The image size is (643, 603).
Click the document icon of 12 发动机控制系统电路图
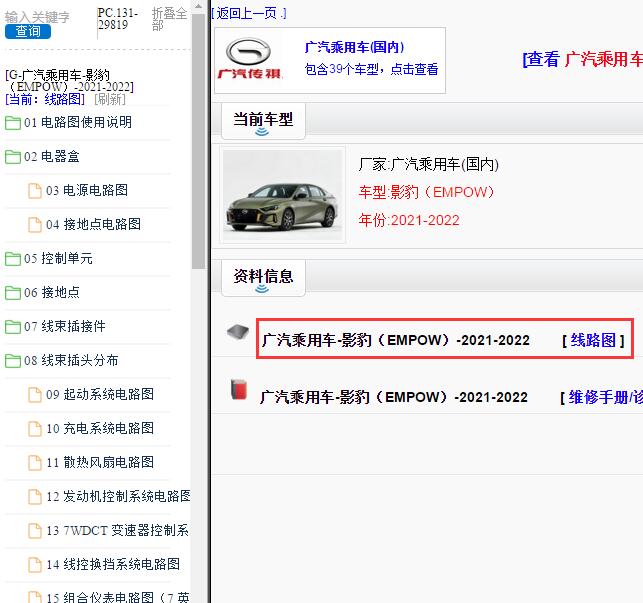tap(35, 497)
